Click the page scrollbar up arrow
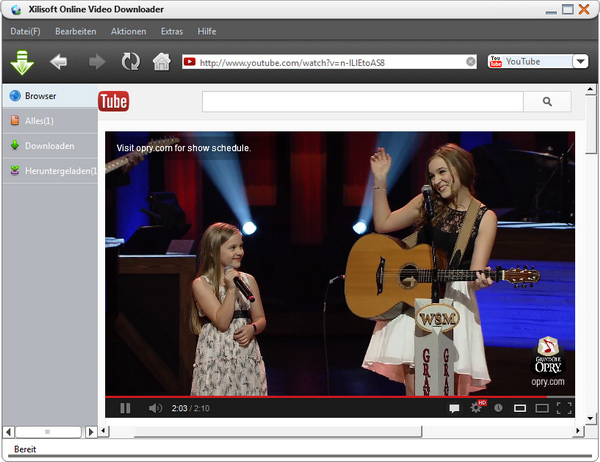Image resolution: width=600 pixels, height=462 pixels. [590, 90]
